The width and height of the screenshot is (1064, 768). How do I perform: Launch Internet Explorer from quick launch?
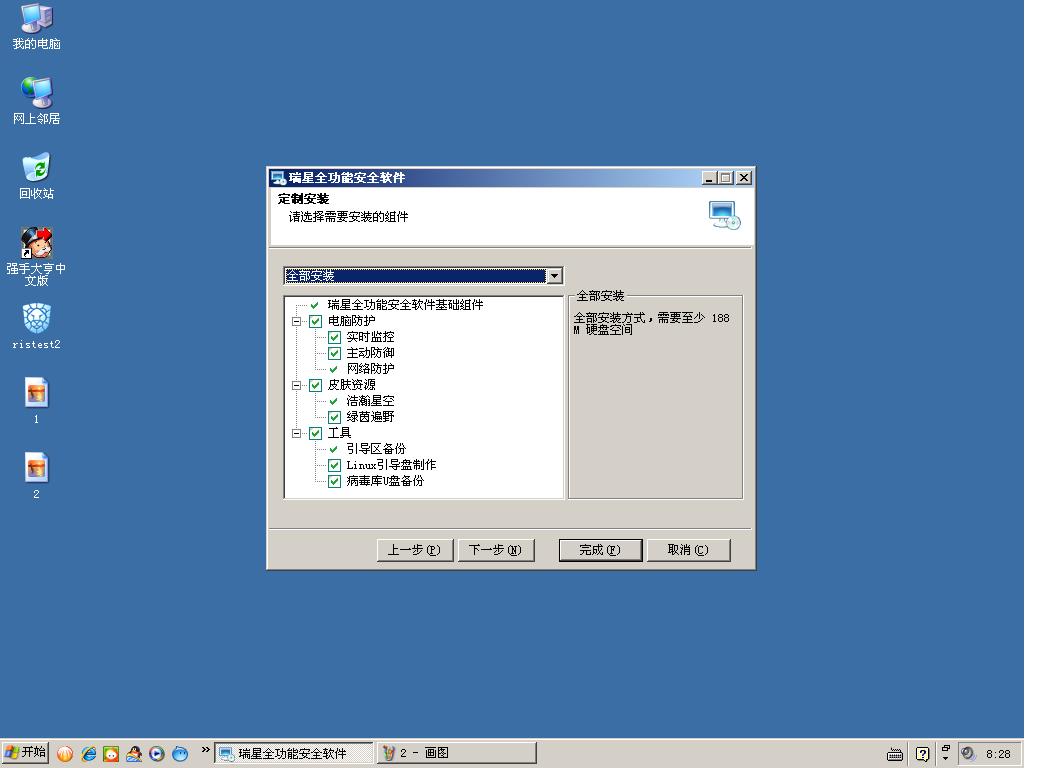coord(88,754)
